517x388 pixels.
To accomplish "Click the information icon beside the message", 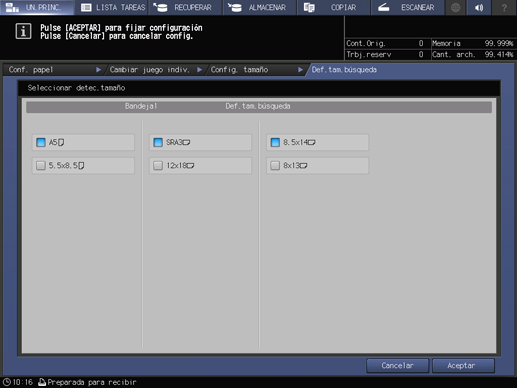I will 23,32.
